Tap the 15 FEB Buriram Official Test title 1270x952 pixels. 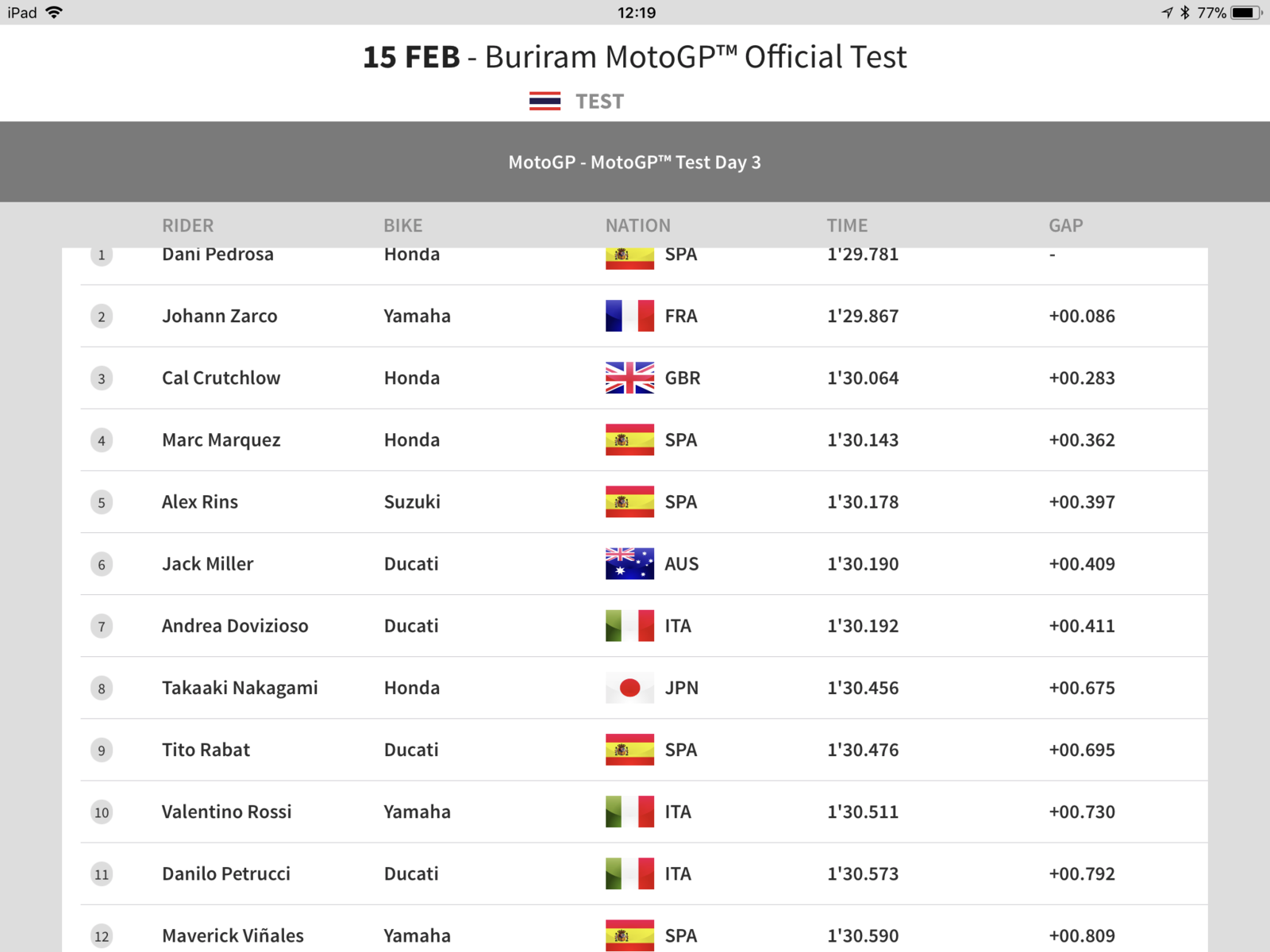[x=635, y=57]
